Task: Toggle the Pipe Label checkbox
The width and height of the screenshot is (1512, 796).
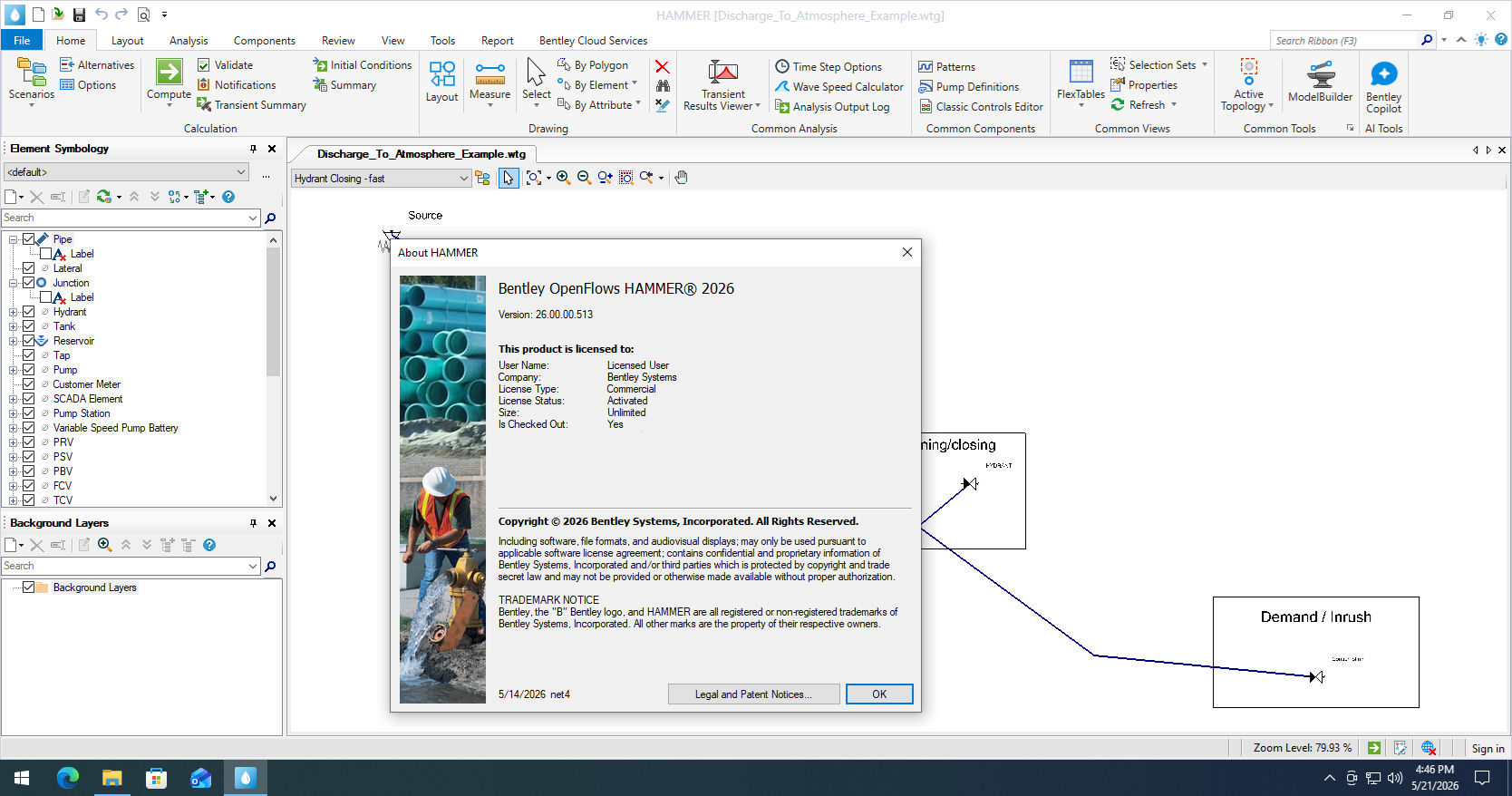Action: point(45,254)
